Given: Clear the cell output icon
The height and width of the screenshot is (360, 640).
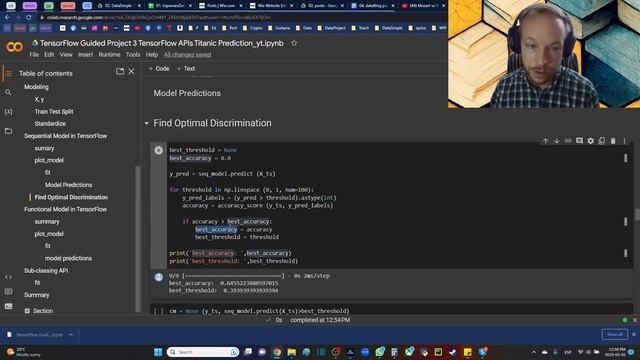Looking at the screenshot, I should click(x=159, y=278).
